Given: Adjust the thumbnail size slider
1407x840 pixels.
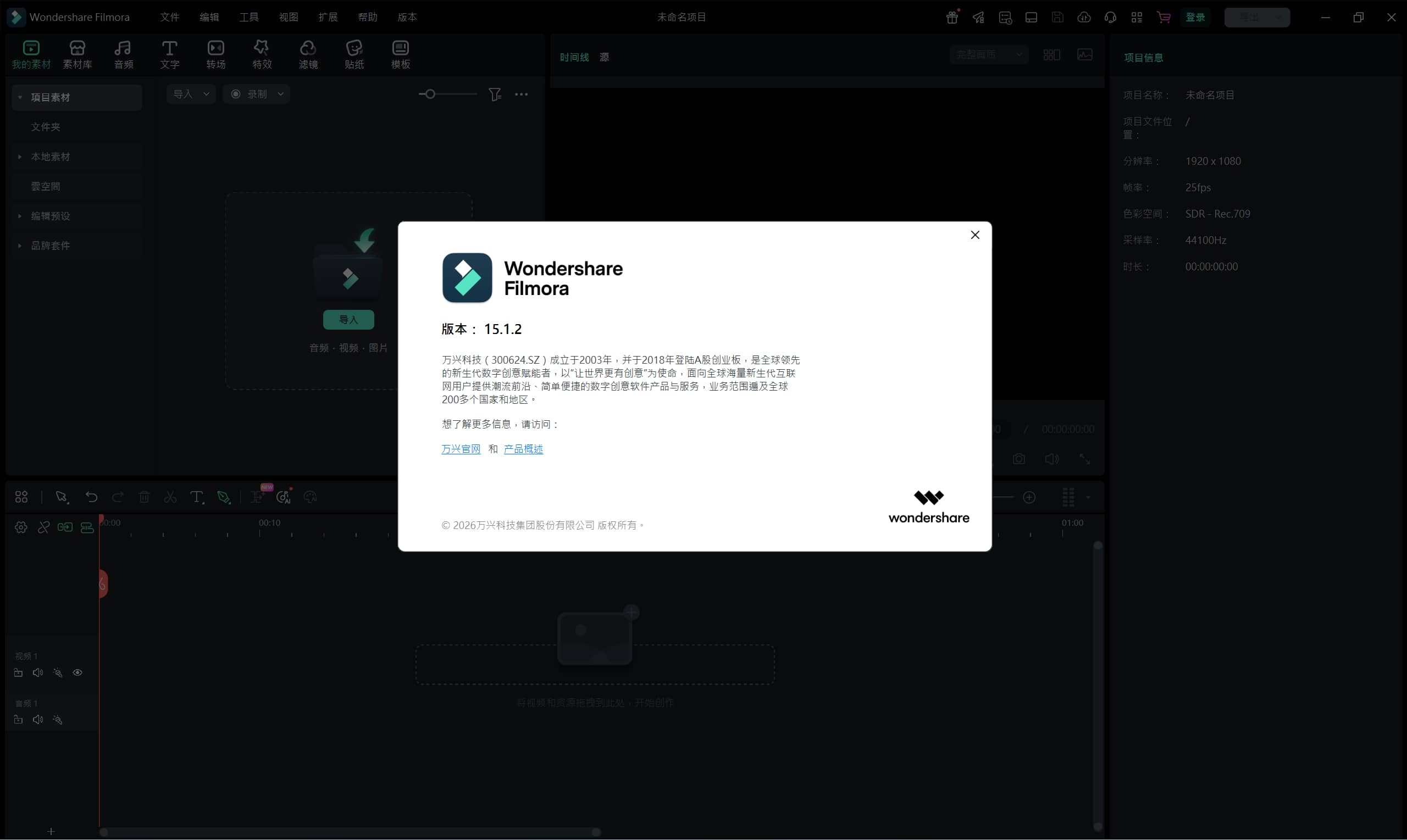Looking at the screenshot, I should (430, 94).
